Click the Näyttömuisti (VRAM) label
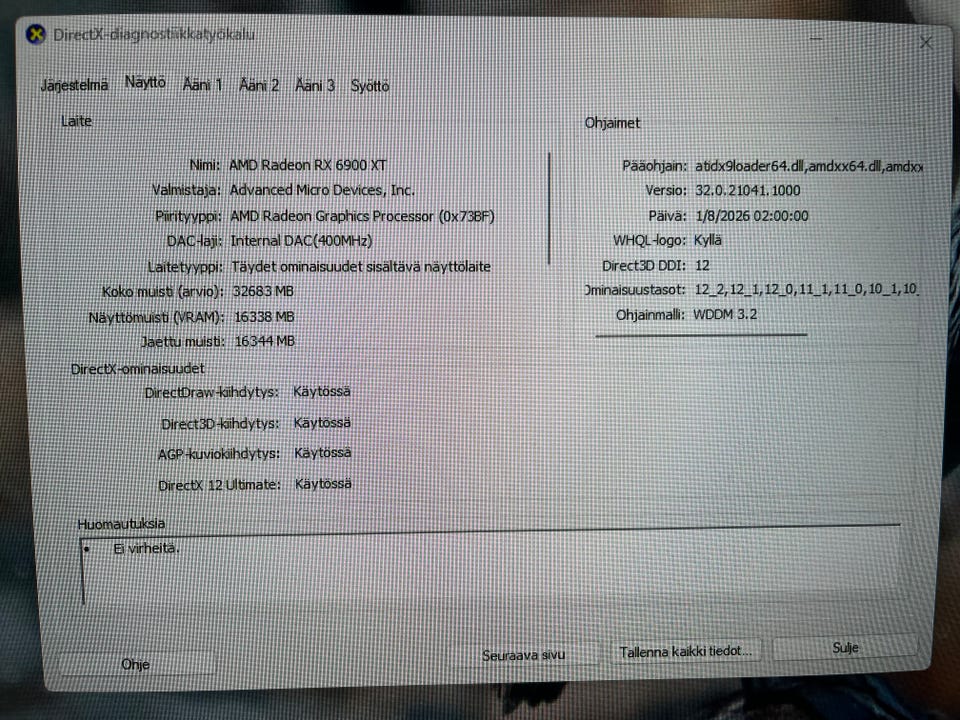960x720 pixels. click(x=156, y=318)
